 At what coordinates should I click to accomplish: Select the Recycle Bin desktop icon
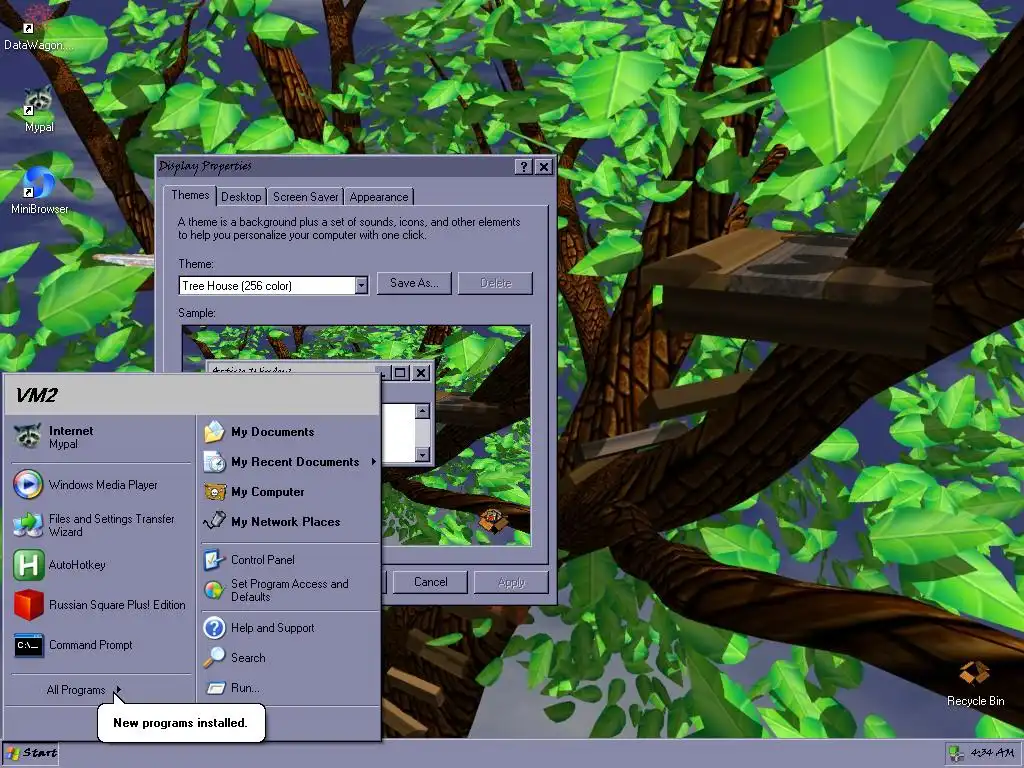(975, 682)
